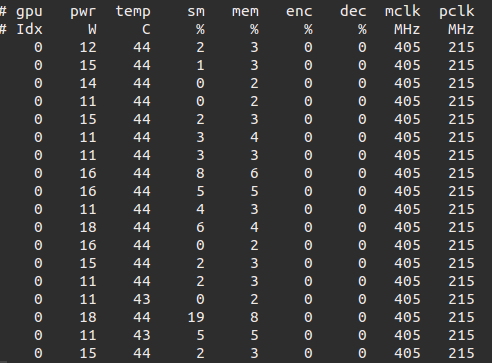Click the "%" unit under the mem header

click(x=254, y=29)
